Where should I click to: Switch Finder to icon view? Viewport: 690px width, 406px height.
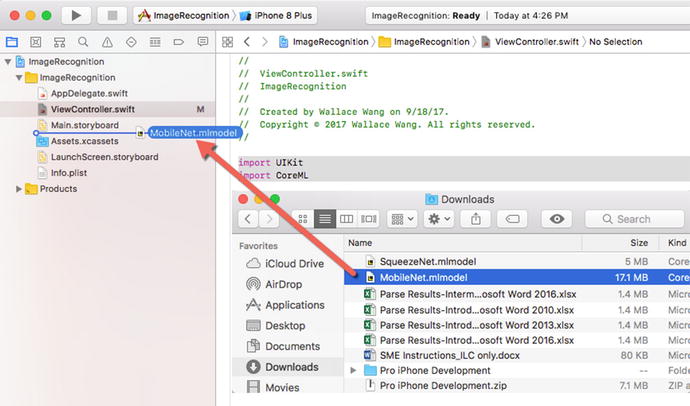(303, 219)
